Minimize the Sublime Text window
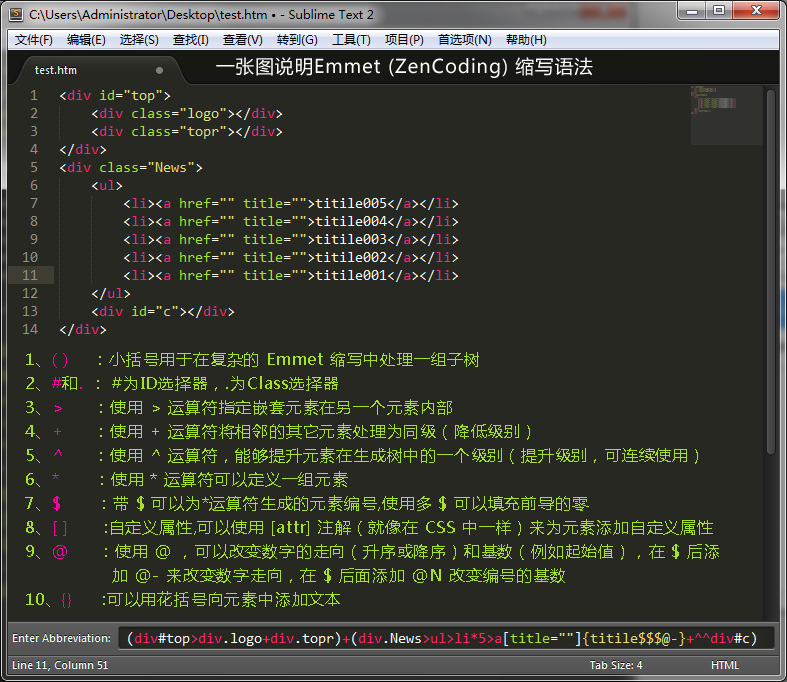Screen dimensions: 787x682 (x=692, y=11)
